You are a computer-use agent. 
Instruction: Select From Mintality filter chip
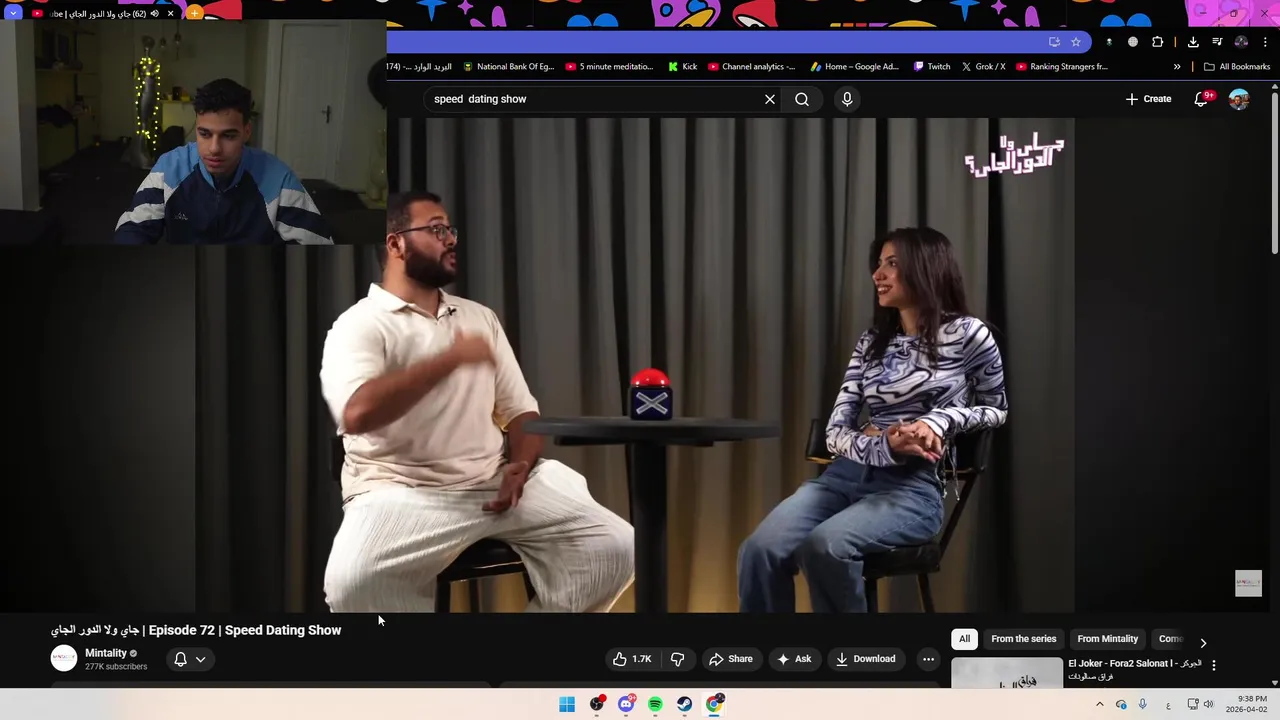pyautogui.click(x=1107, y=639)
